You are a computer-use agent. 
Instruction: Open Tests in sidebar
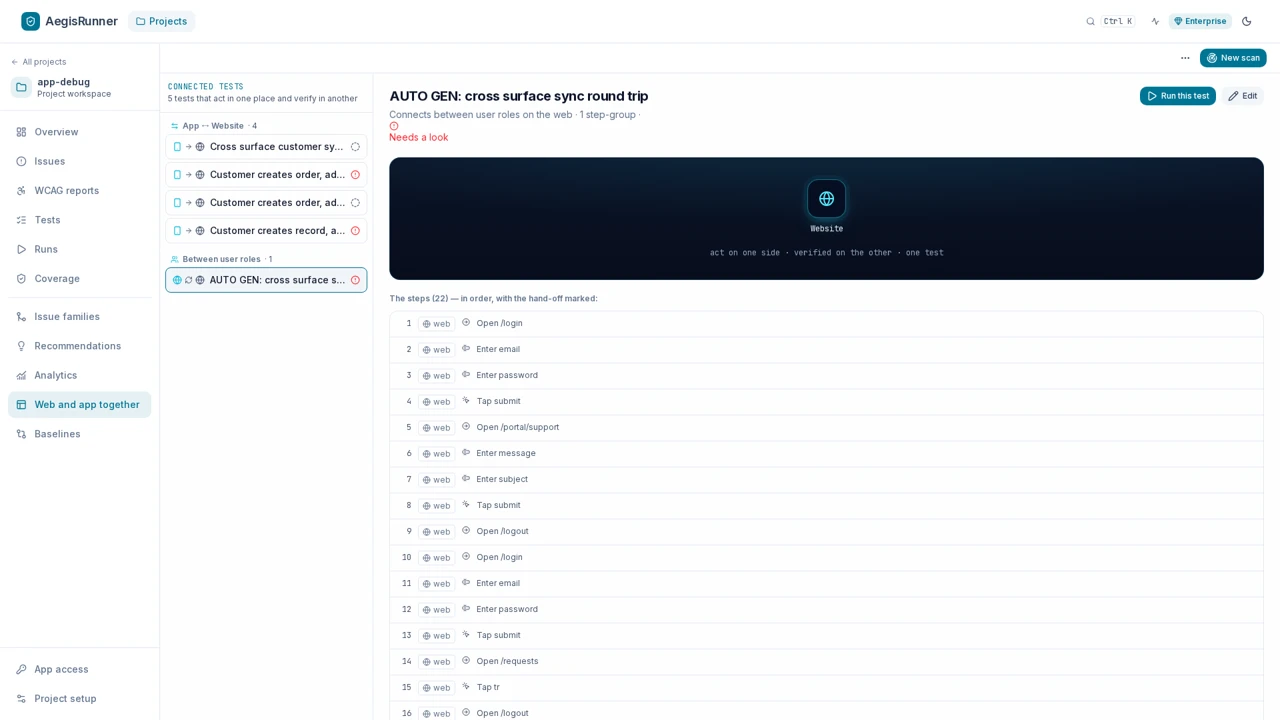79,220
